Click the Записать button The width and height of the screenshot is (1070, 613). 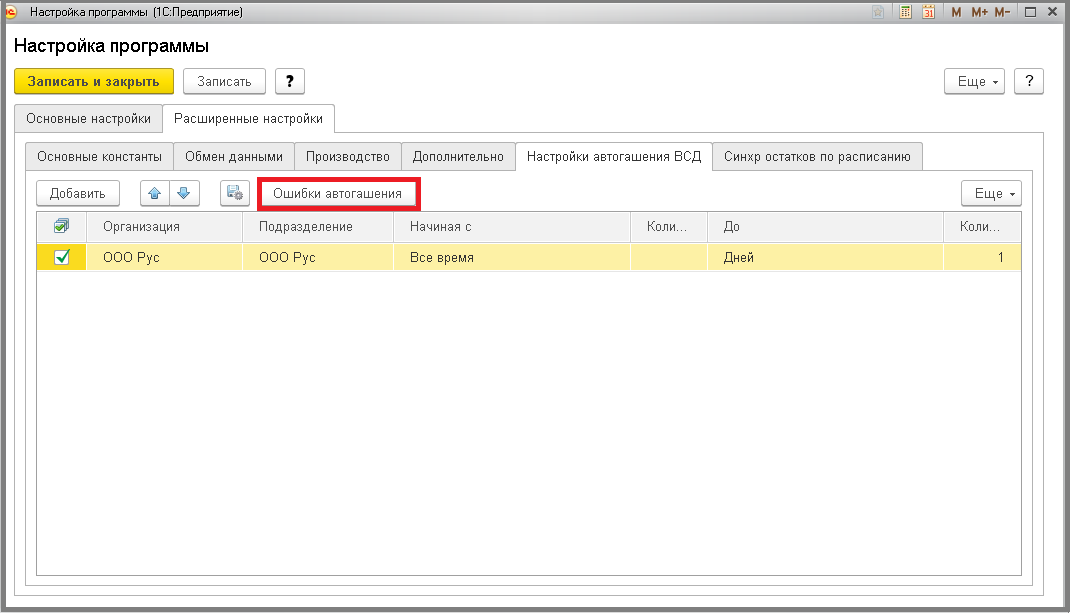pos(225,81)
